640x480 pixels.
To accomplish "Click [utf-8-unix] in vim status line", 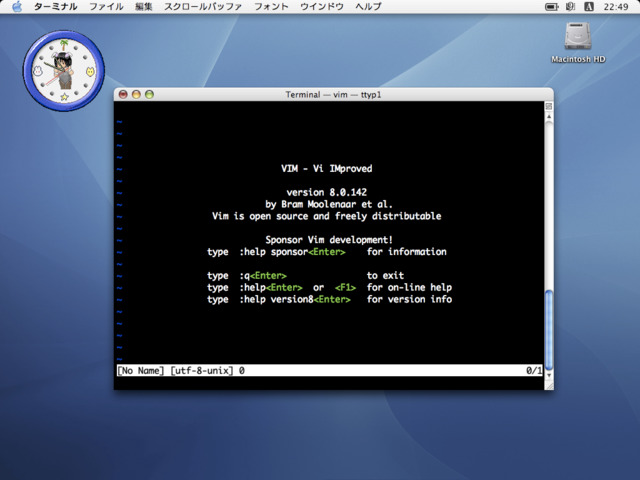I will point(202,371).
